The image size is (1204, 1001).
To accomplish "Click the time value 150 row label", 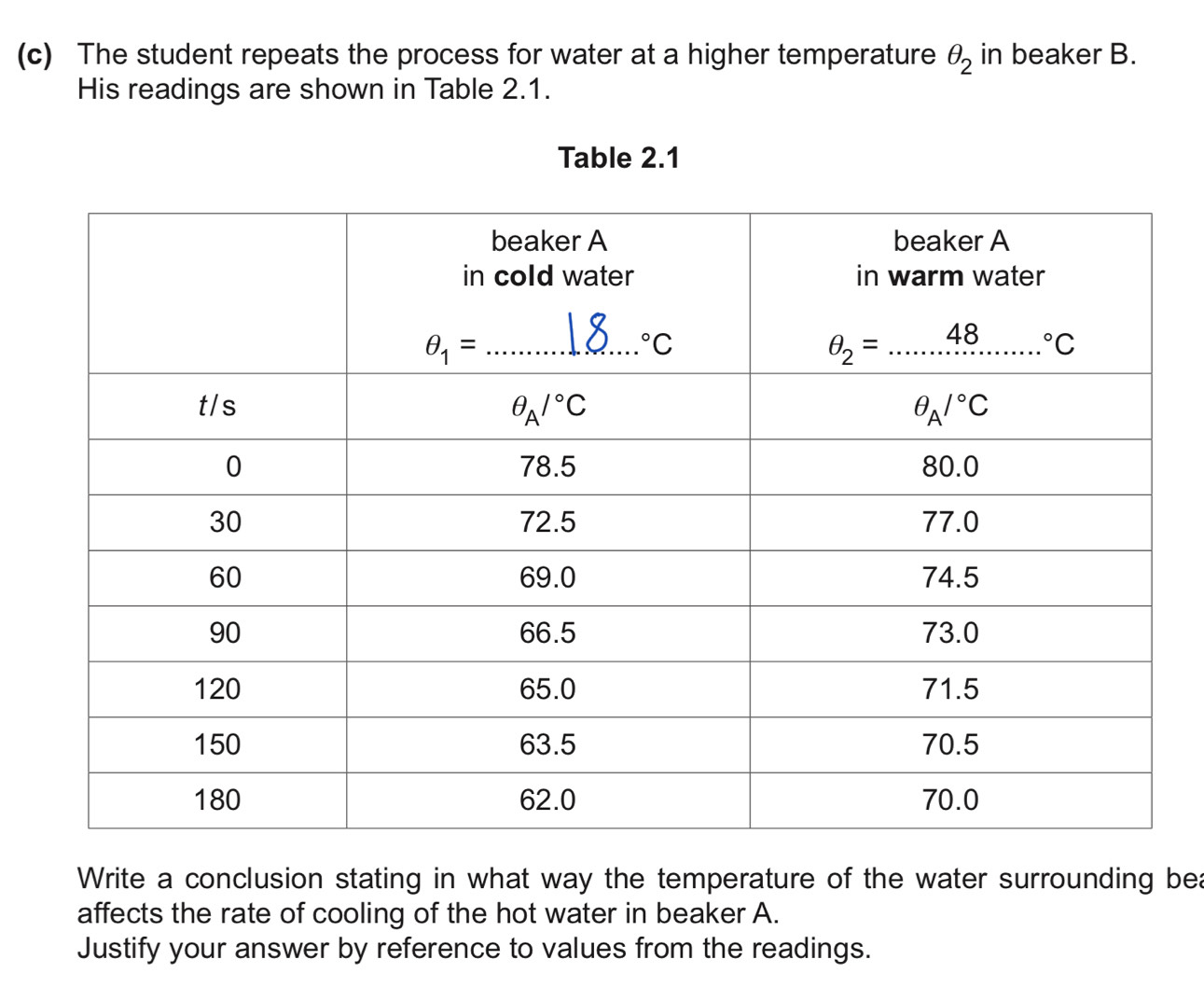I will tap(217, 744).
